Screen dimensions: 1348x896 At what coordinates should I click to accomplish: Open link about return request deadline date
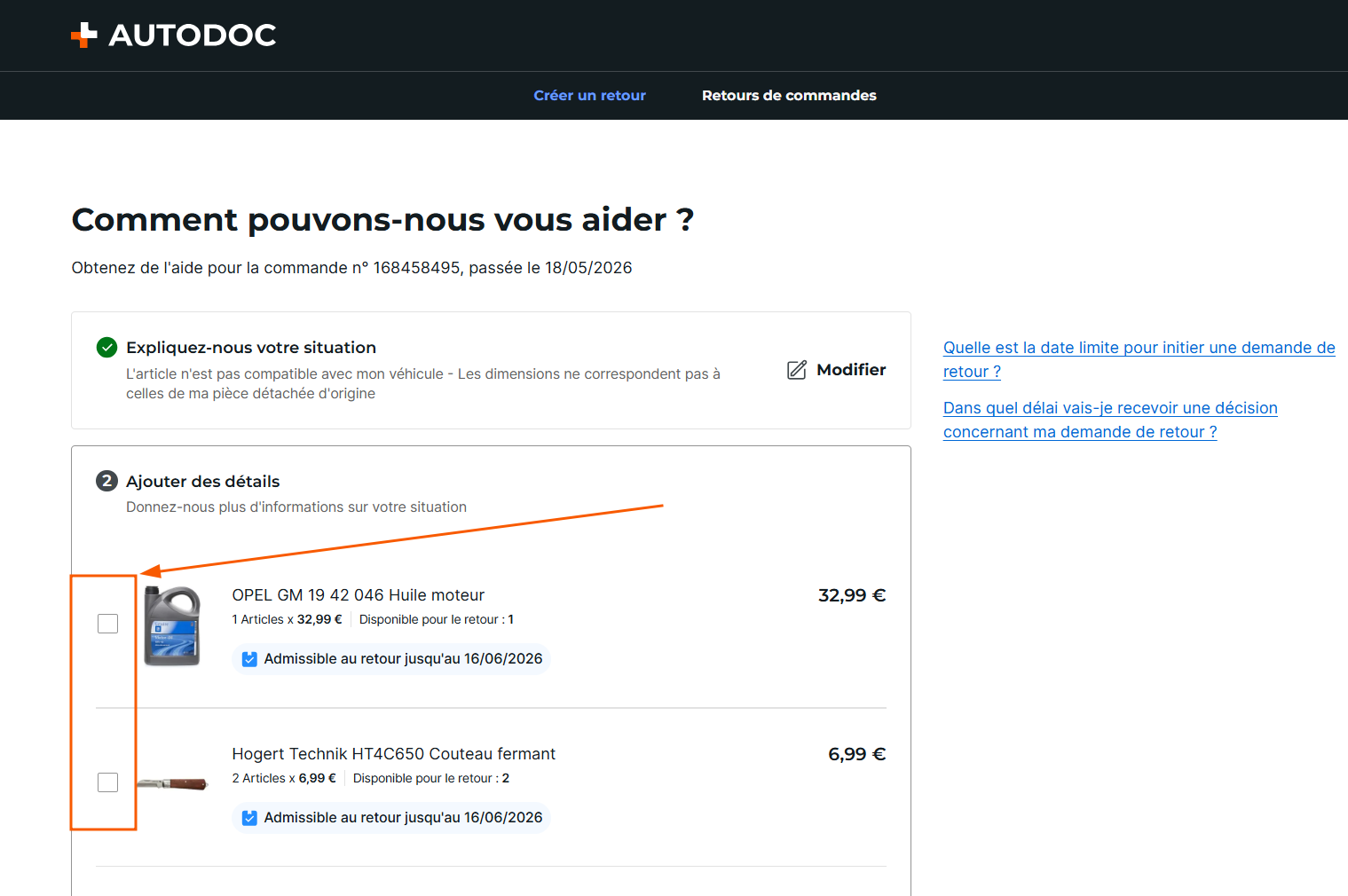1139,359
